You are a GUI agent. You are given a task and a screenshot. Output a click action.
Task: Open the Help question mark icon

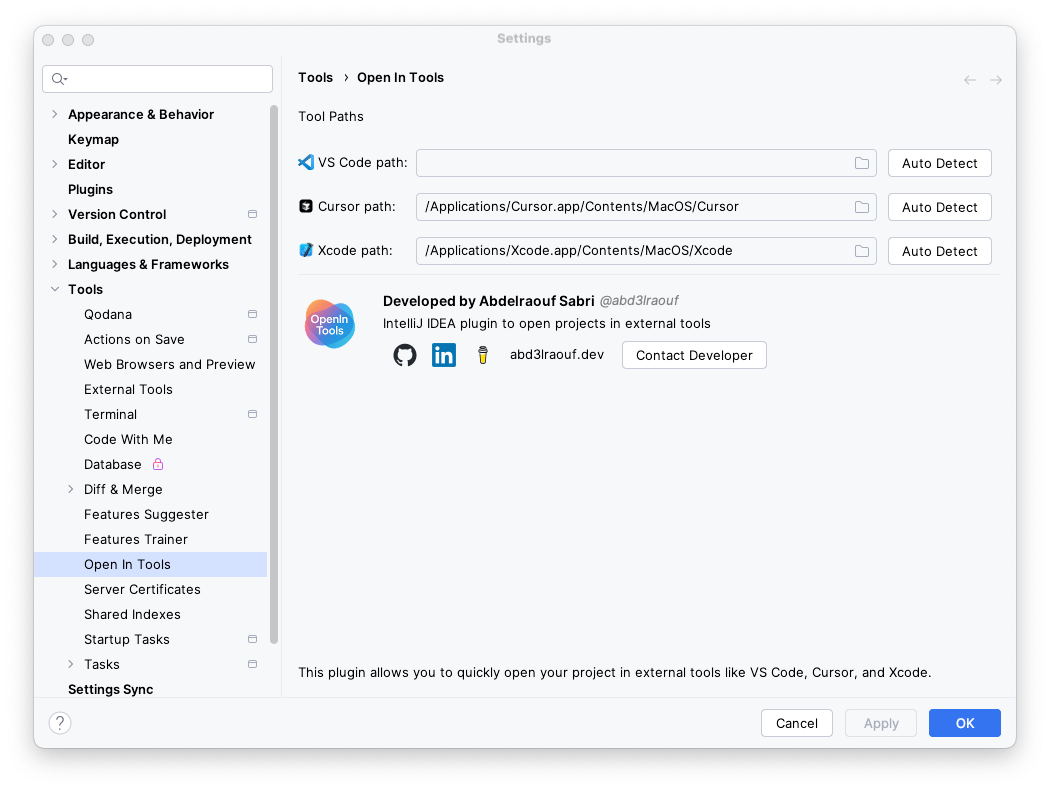pos(60,722)
